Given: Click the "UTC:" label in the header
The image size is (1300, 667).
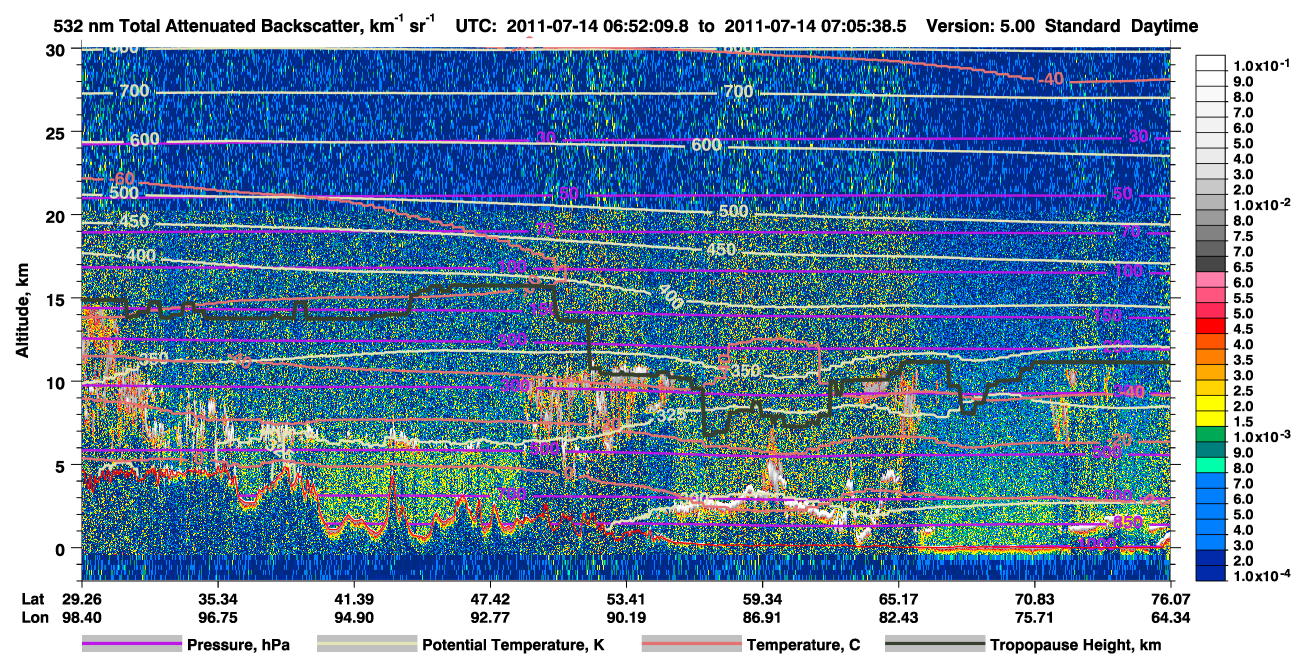Looking at the screenshot, I should tap(475, 25).
